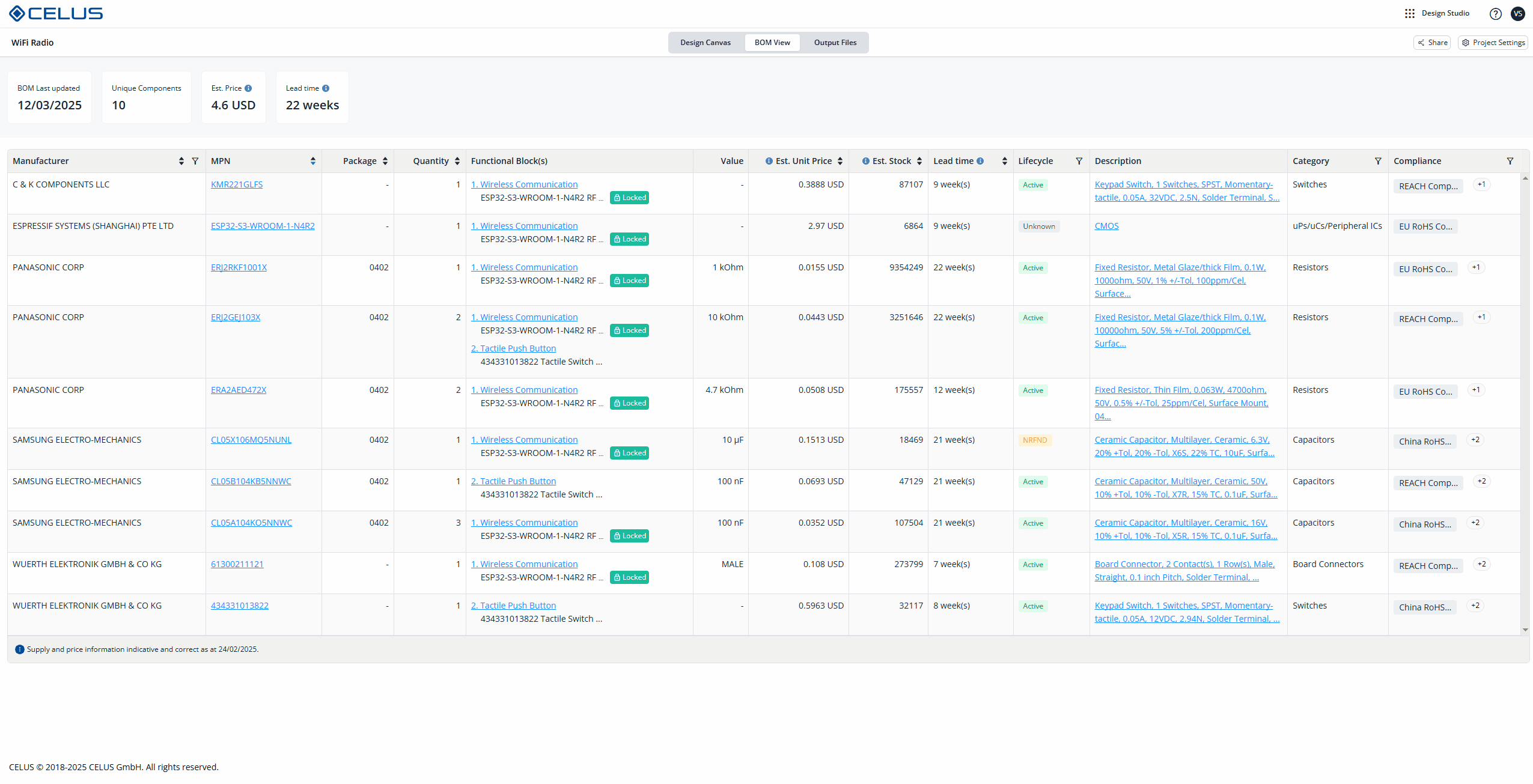Open Design Studio menu
Screen dimensions: 1533x784
pyautogui.click(x=1445, y=13)
